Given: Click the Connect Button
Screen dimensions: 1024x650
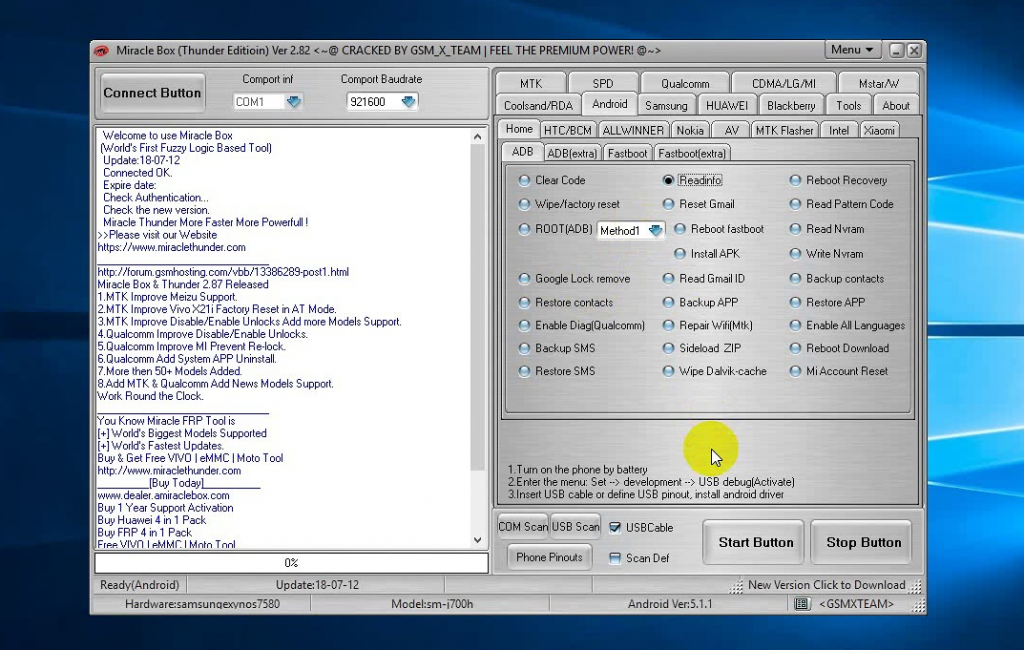Looking at the screenshot, I should coord(152,93).
